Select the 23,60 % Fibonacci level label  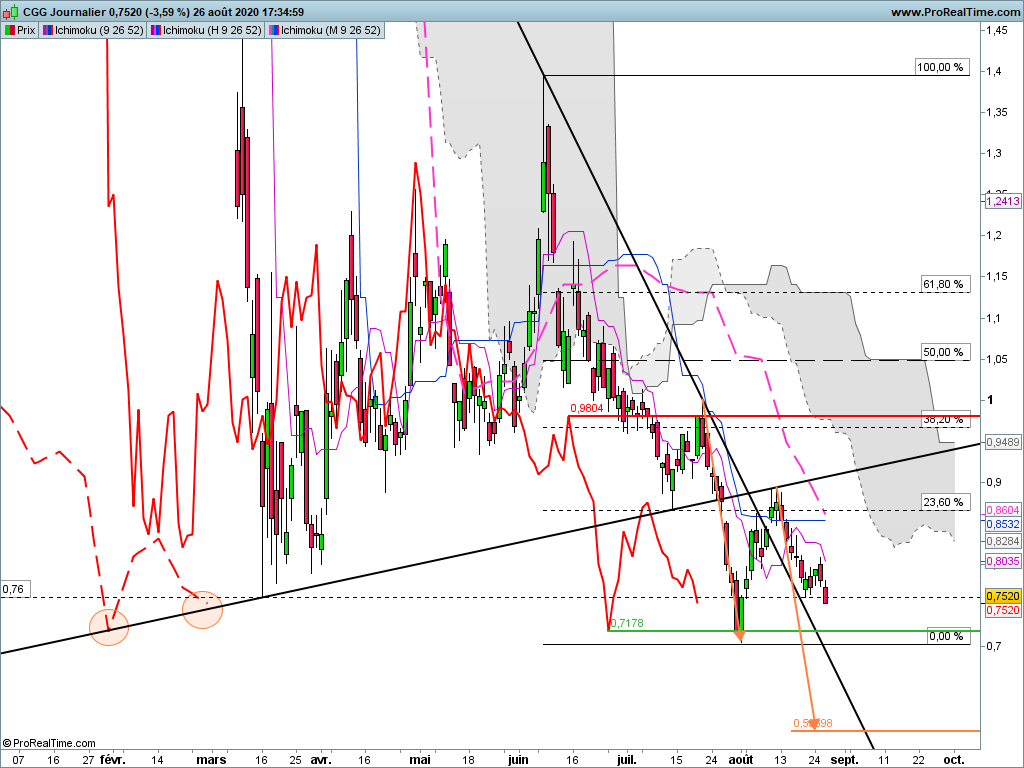pos(944,502)
